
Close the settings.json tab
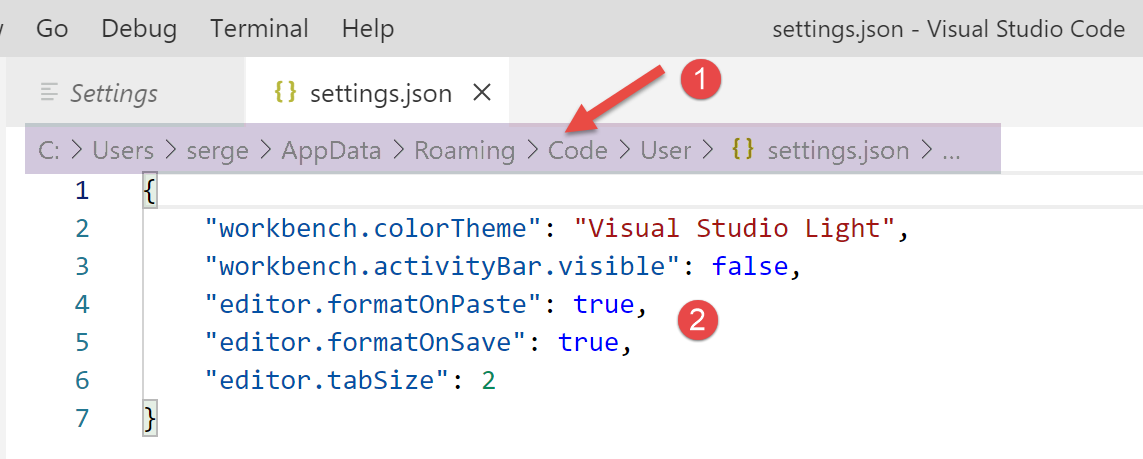tap(481, 93)
